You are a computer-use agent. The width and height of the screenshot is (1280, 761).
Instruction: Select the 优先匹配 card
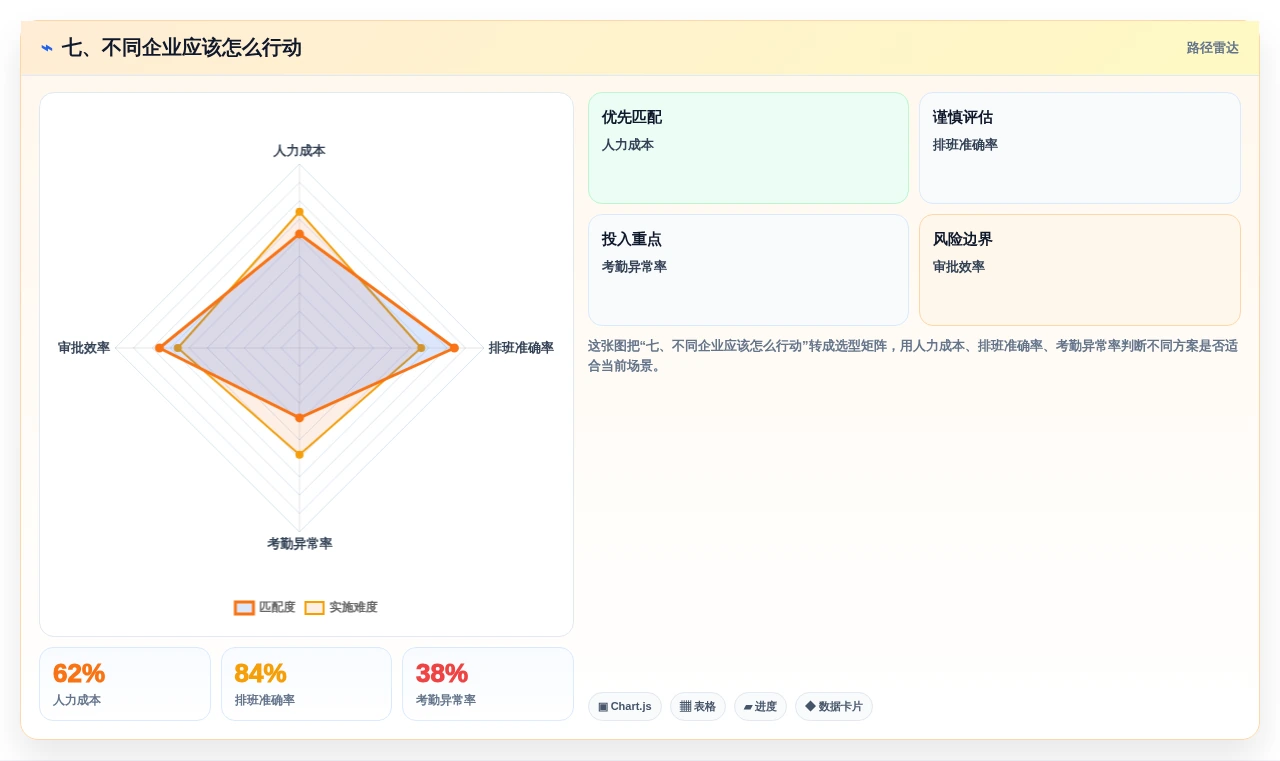pyautogui.click(x=748, y=148)
